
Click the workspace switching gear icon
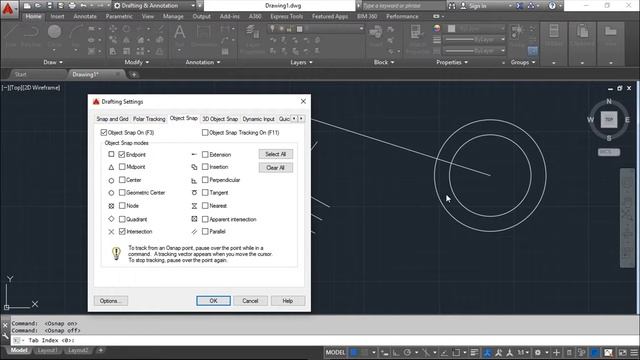tap(538, 353)
